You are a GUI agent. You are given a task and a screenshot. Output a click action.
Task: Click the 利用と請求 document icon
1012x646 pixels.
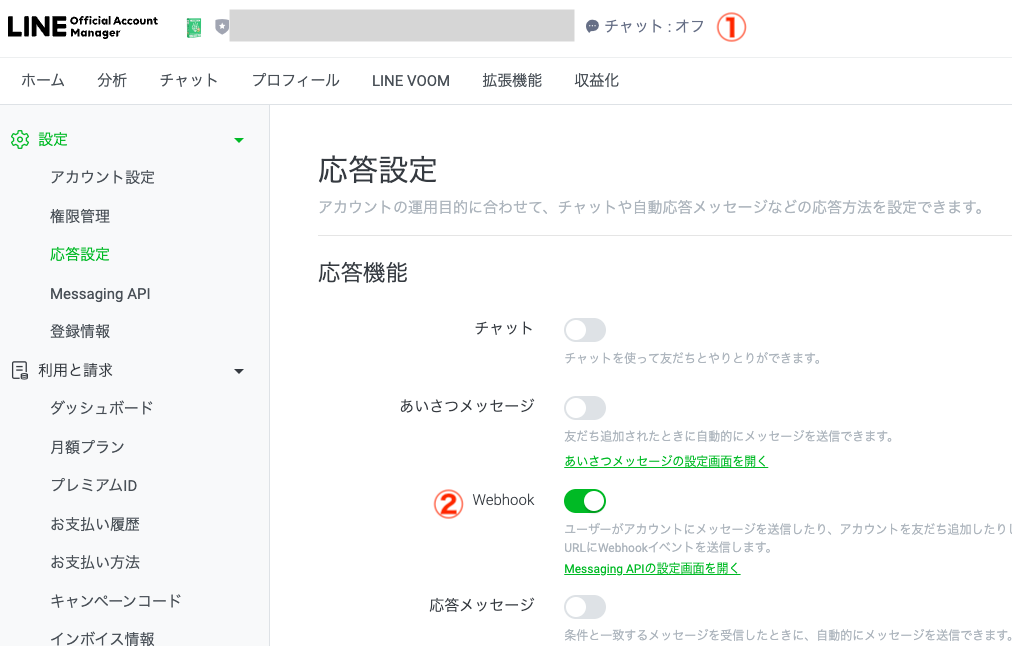tap(20, 370)
